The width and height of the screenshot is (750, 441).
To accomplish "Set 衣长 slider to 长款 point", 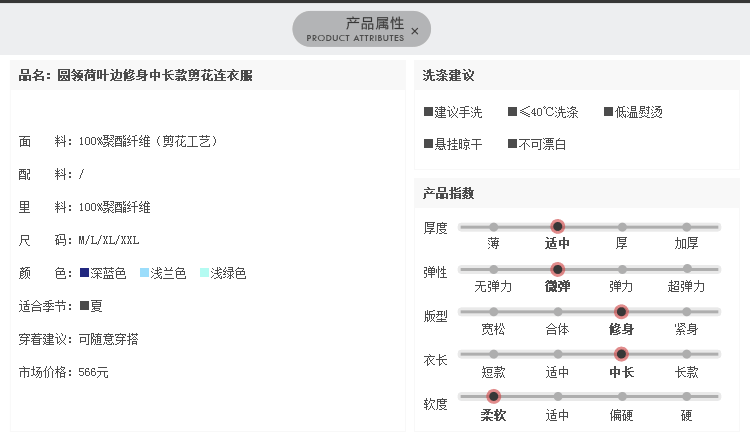I will click(x=686, y=354).
